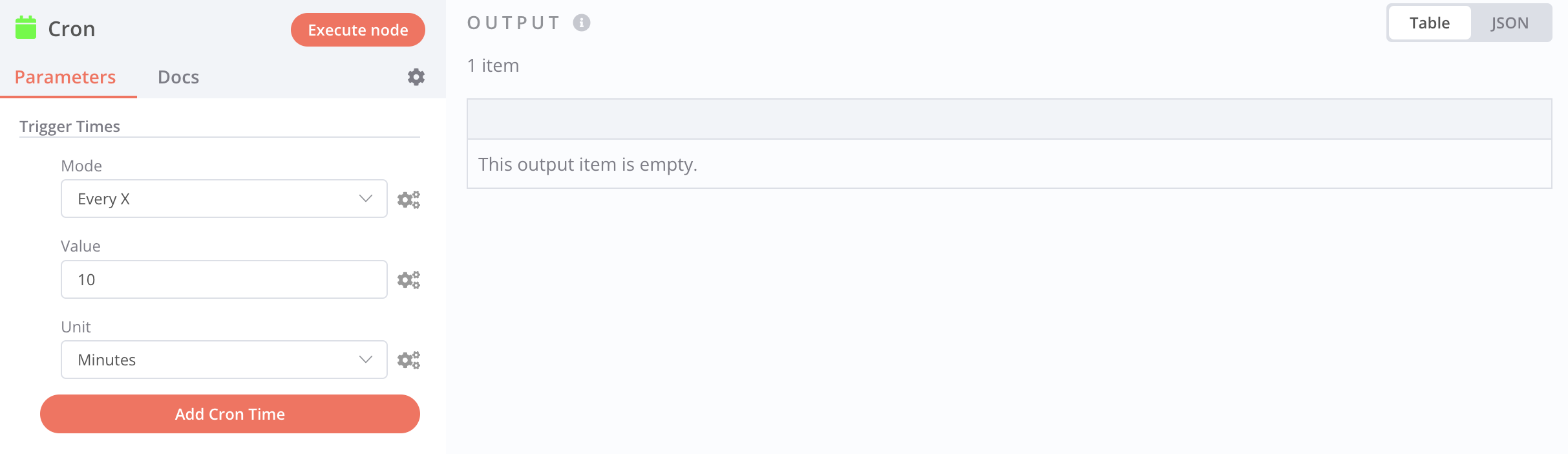
Task: Focus the Value input field containing 10
Action: pos(224,279)
